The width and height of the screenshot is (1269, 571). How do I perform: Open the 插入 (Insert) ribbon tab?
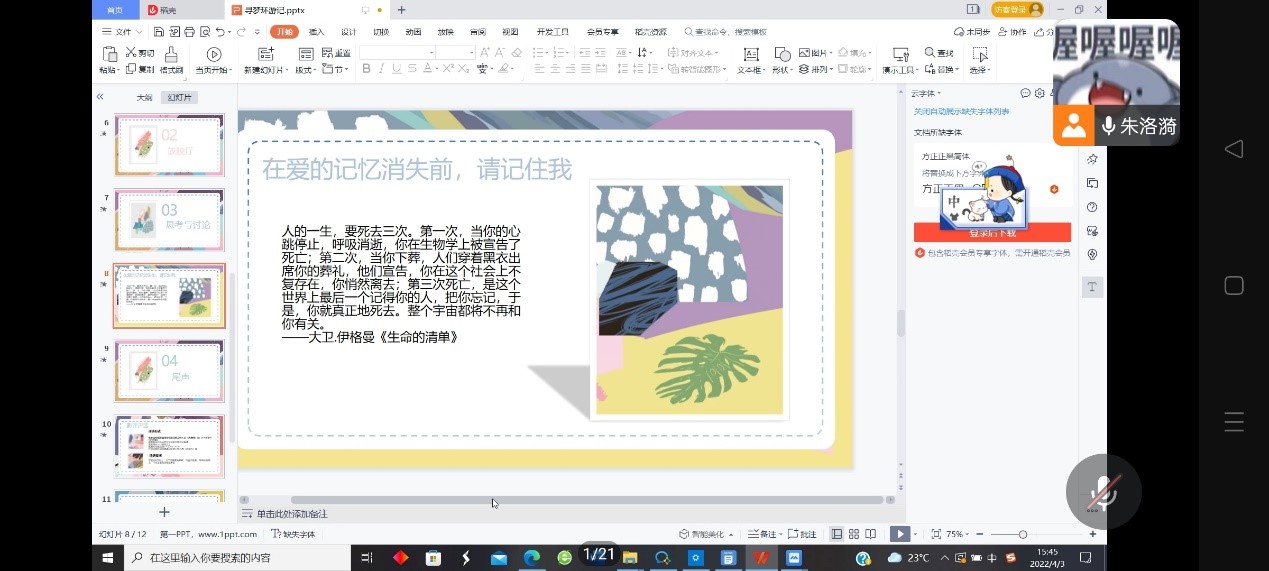click(x=316, y=32)
